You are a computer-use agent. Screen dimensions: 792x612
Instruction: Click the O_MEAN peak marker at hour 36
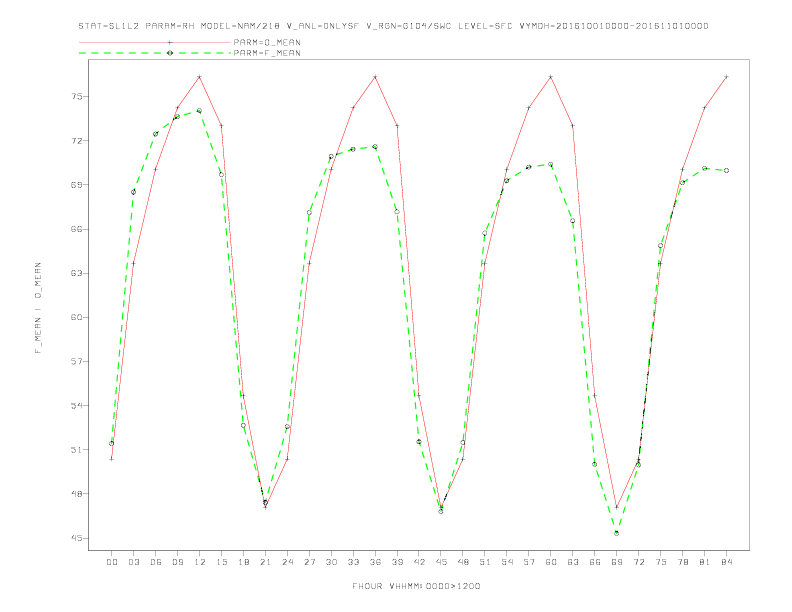[x=375, y=77]
